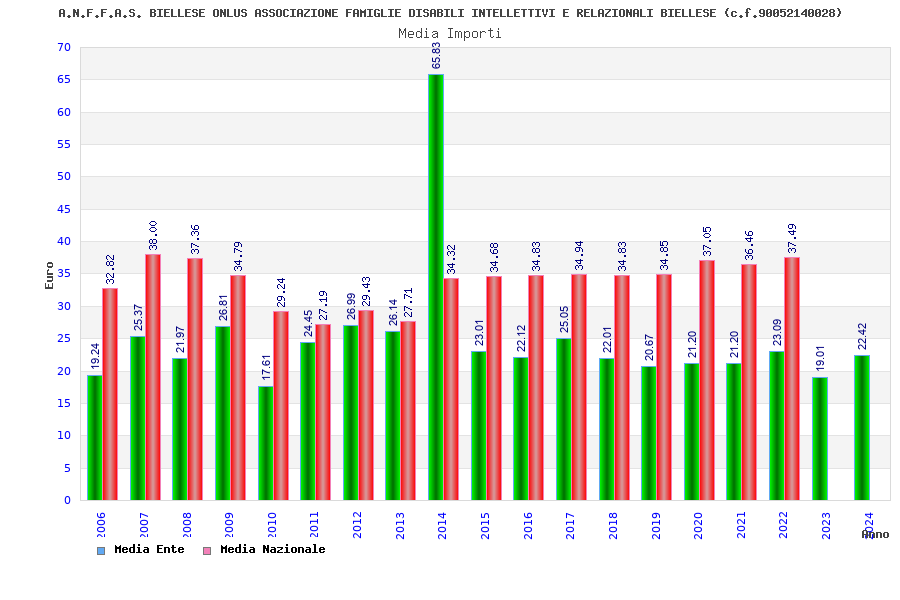Screen dimensions: 900x600
Task: Click the pink Media Nazionale legend swatch
Action: (207, 551)
